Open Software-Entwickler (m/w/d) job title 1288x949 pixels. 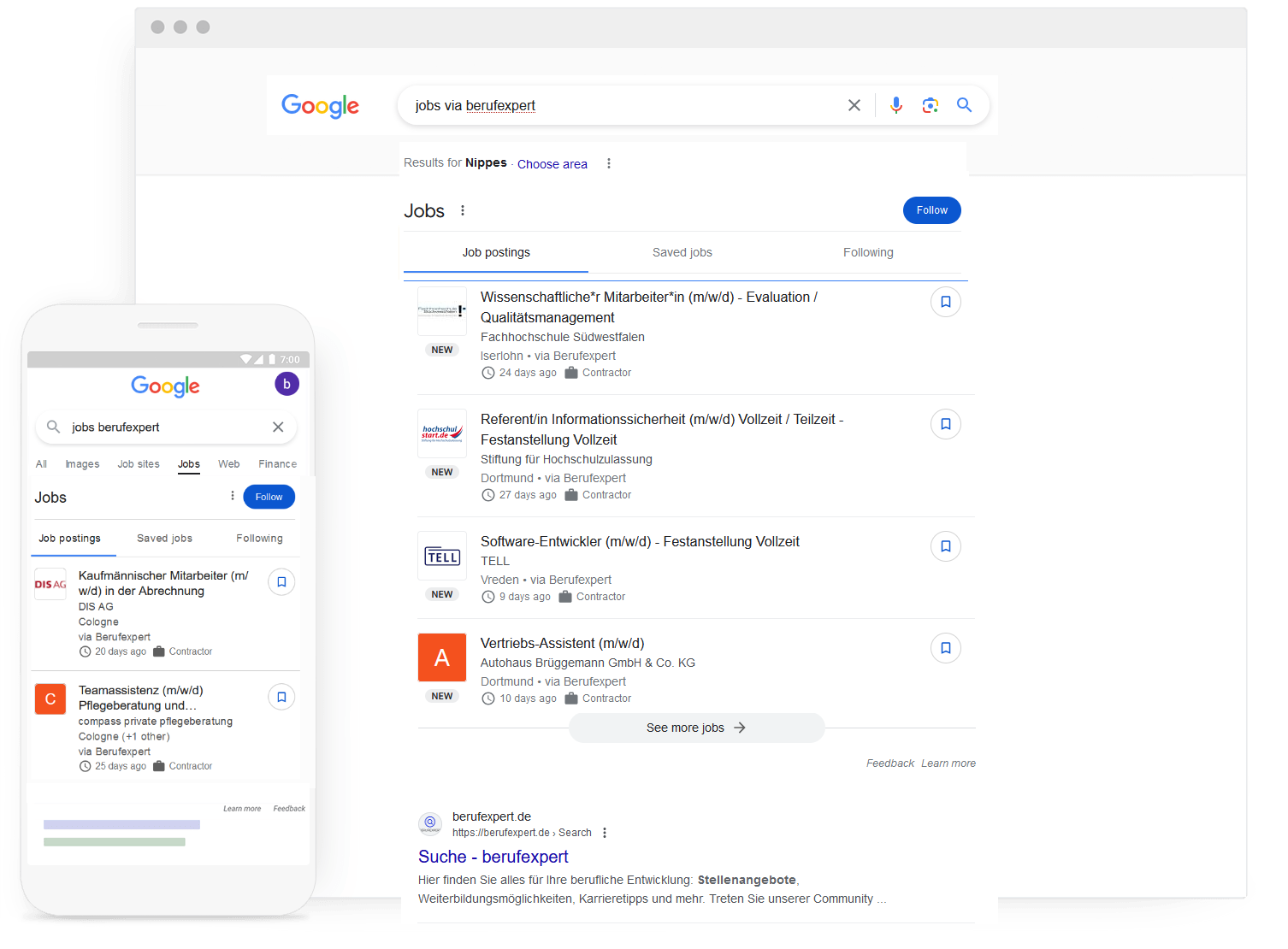640,541
